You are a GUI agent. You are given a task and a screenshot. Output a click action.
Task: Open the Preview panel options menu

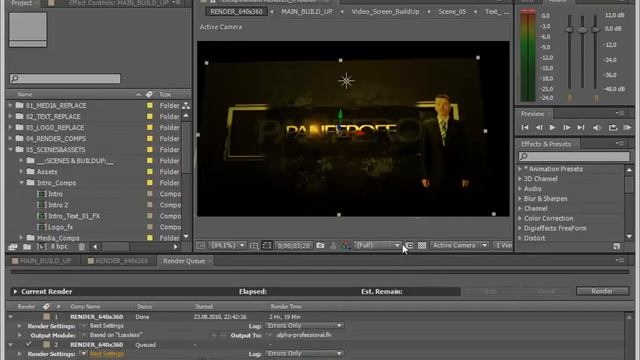[x=620, y=113]
